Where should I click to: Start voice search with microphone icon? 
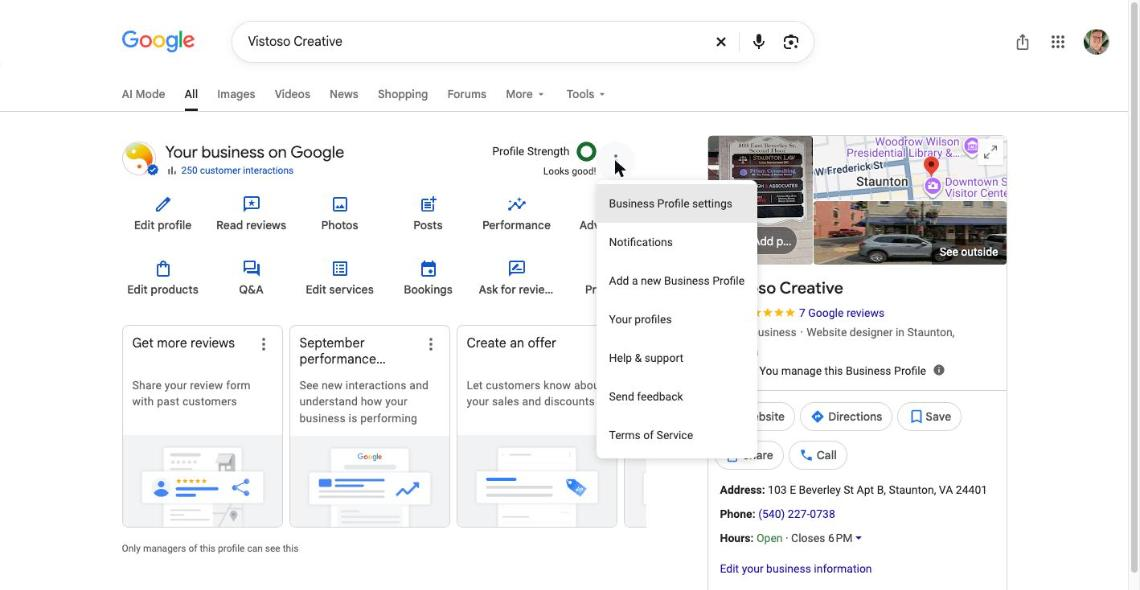758,41
